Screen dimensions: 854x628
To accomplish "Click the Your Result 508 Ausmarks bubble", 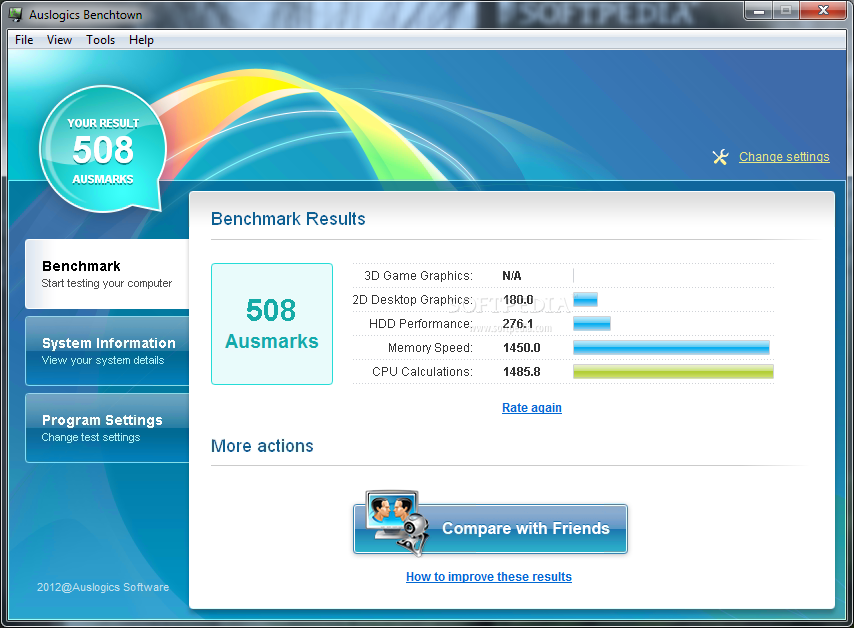I will (103, 149).
